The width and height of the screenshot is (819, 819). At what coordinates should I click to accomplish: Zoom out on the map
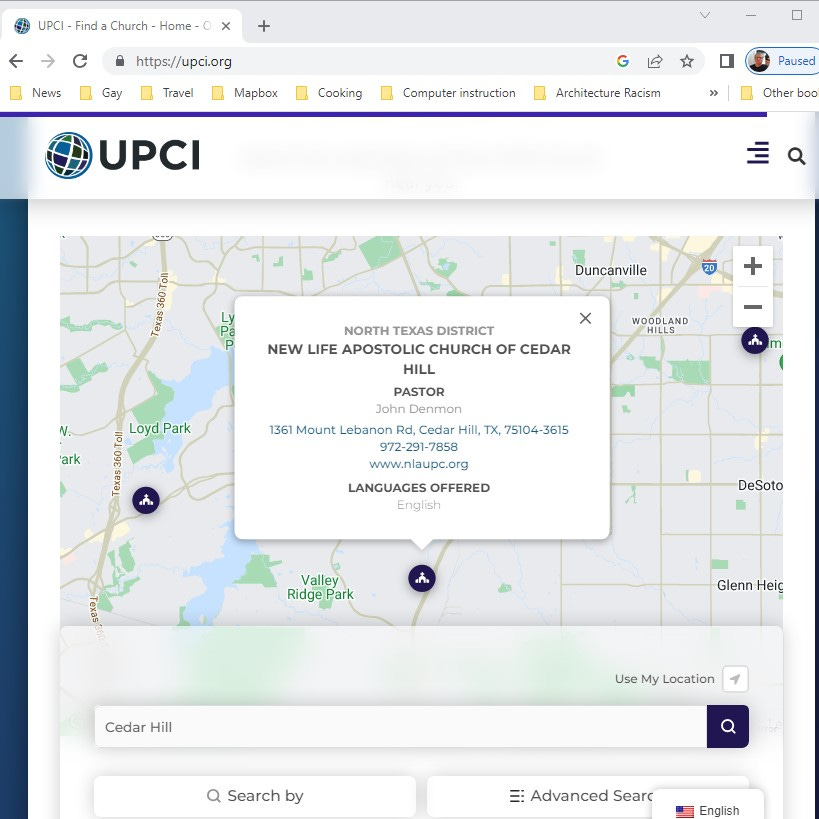[753, 307]
